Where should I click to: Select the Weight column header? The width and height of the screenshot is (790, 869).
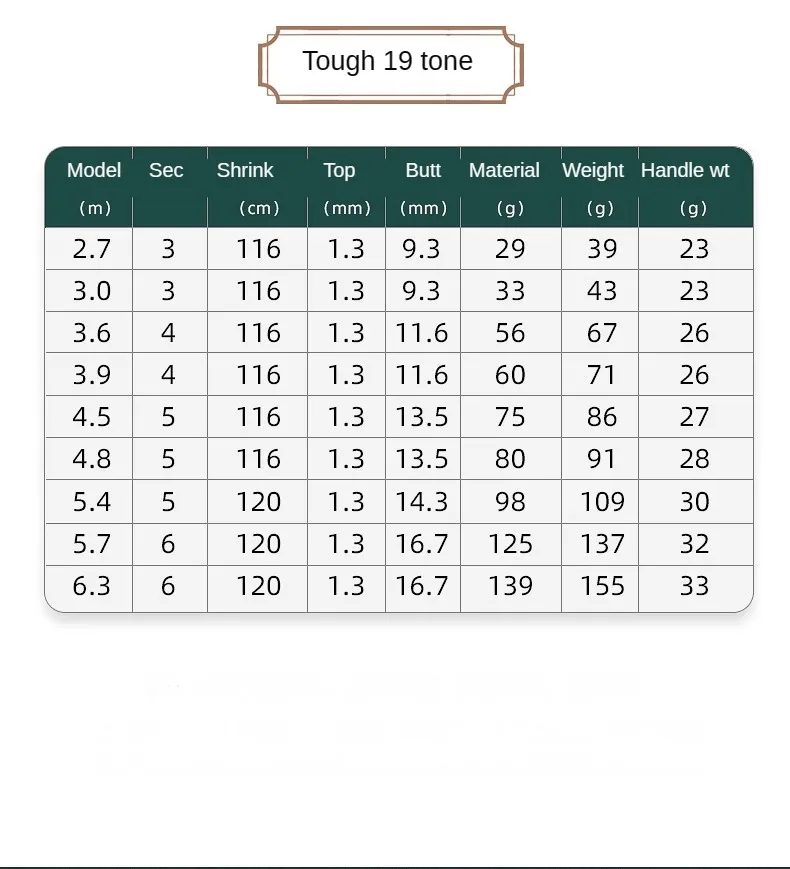(593, 170)
